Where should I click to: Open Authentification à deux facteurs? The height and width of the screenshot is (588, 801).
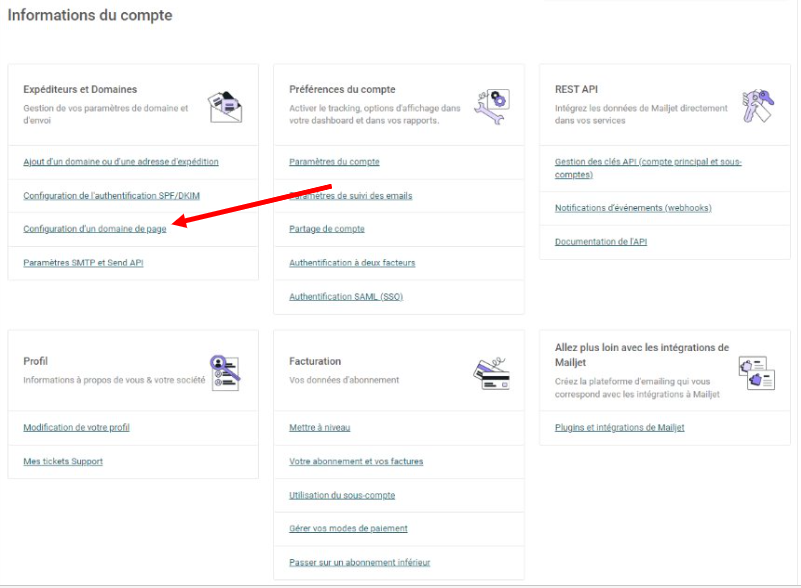tap(352, 263)
